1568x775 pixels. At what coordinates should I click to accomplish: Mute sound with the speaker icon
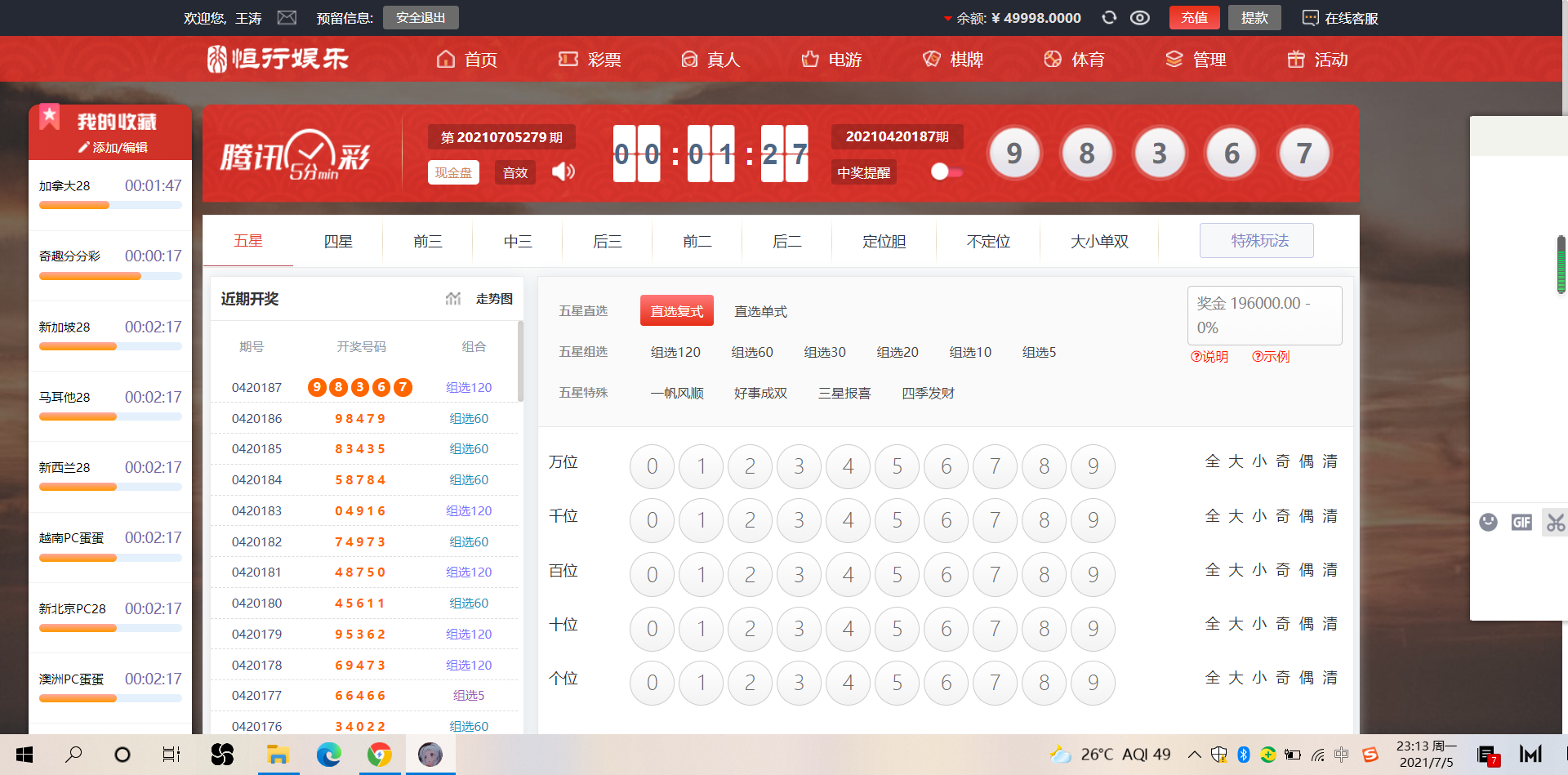click(563, 171)
